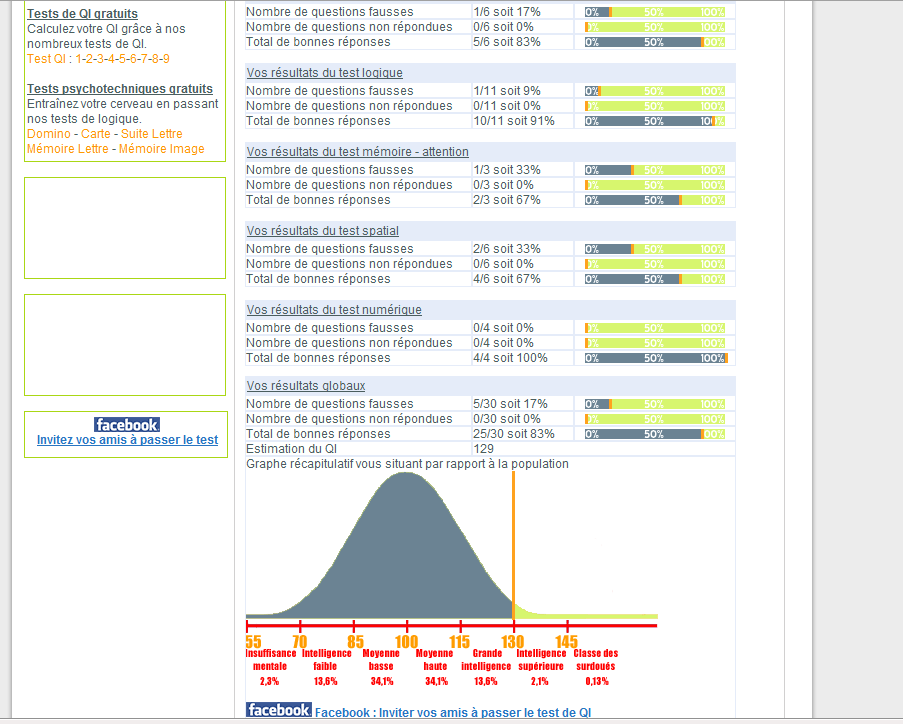
Task: Click the '130' axis label on the graph
Action: [x=513, y=642]
